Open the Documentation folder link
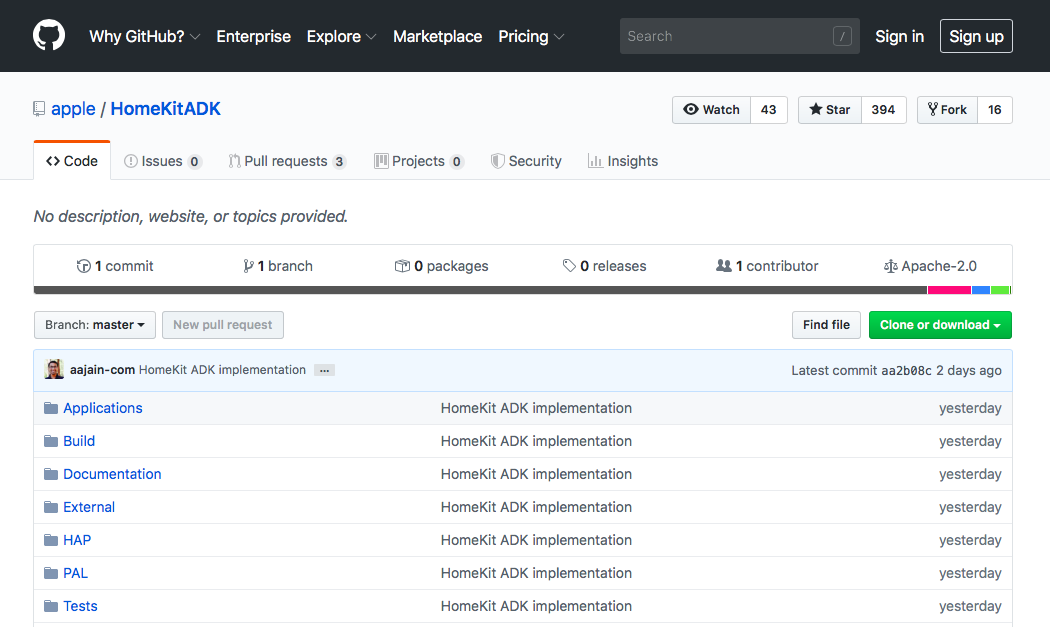Image resolution: width=1050 pixels, height=627 pixels. 112,474
